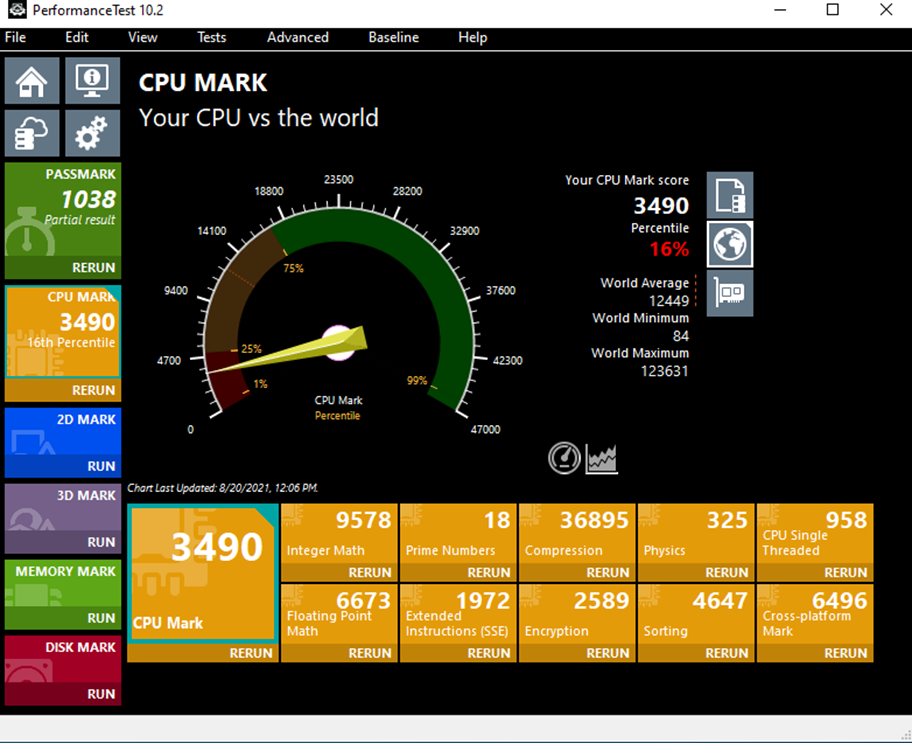Viewport: 912px width, 743px height.
Task: Click the save results document icon
Action: (x=730, y=195)
